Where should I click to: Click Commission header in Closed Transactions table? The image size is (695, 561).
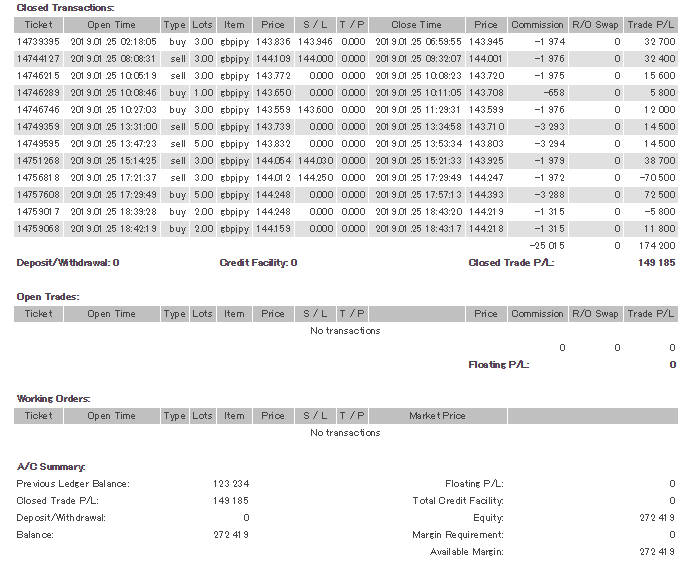pyautogui.click(x=537, y=24)
